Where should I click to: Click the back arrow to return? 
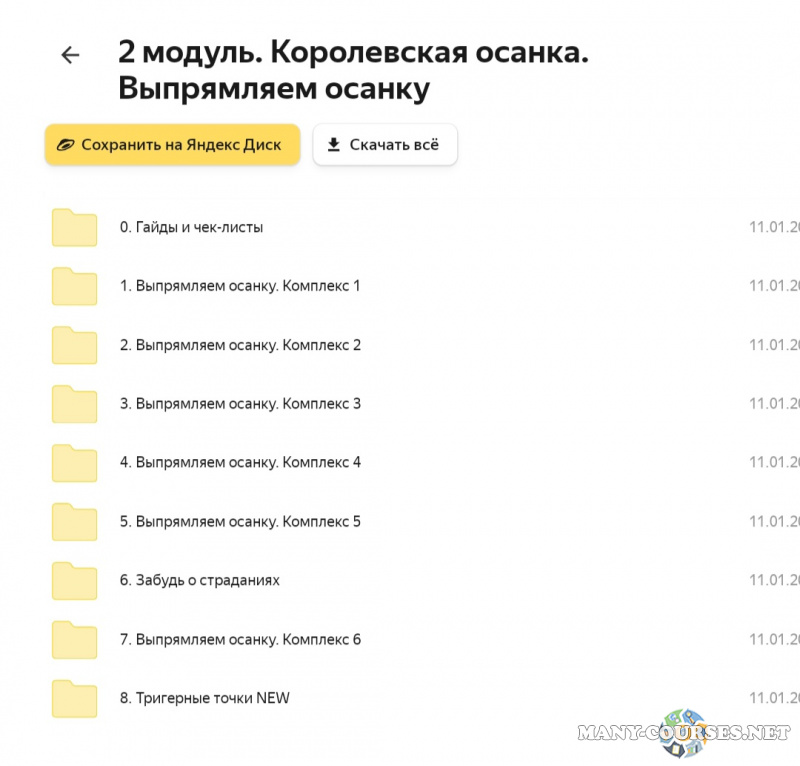tap(70, 55)
